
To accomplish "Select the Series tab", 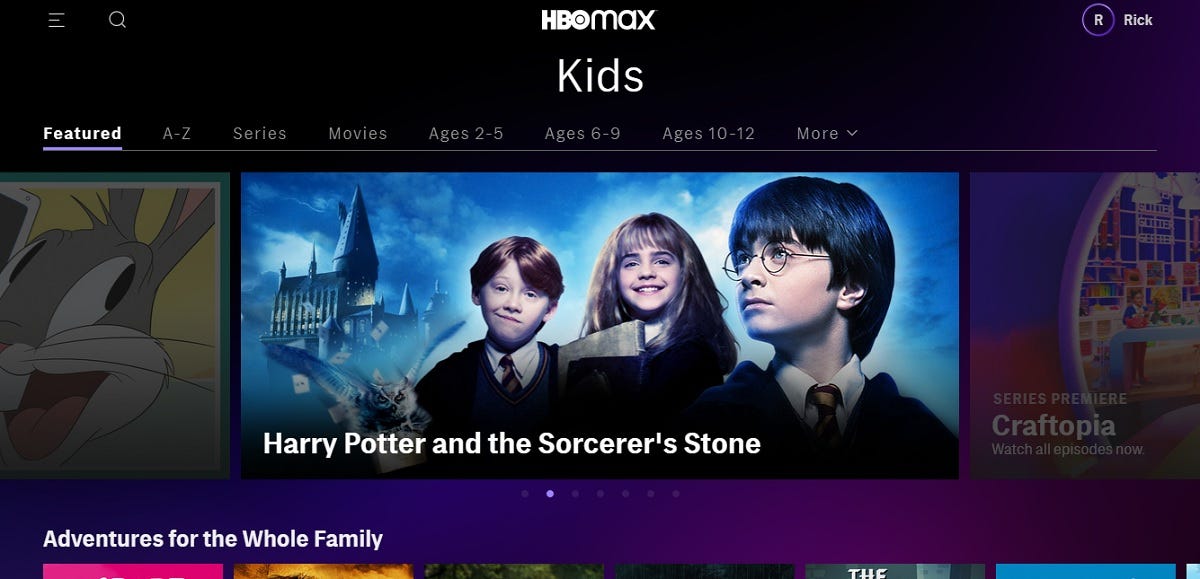I will point(260,133).
